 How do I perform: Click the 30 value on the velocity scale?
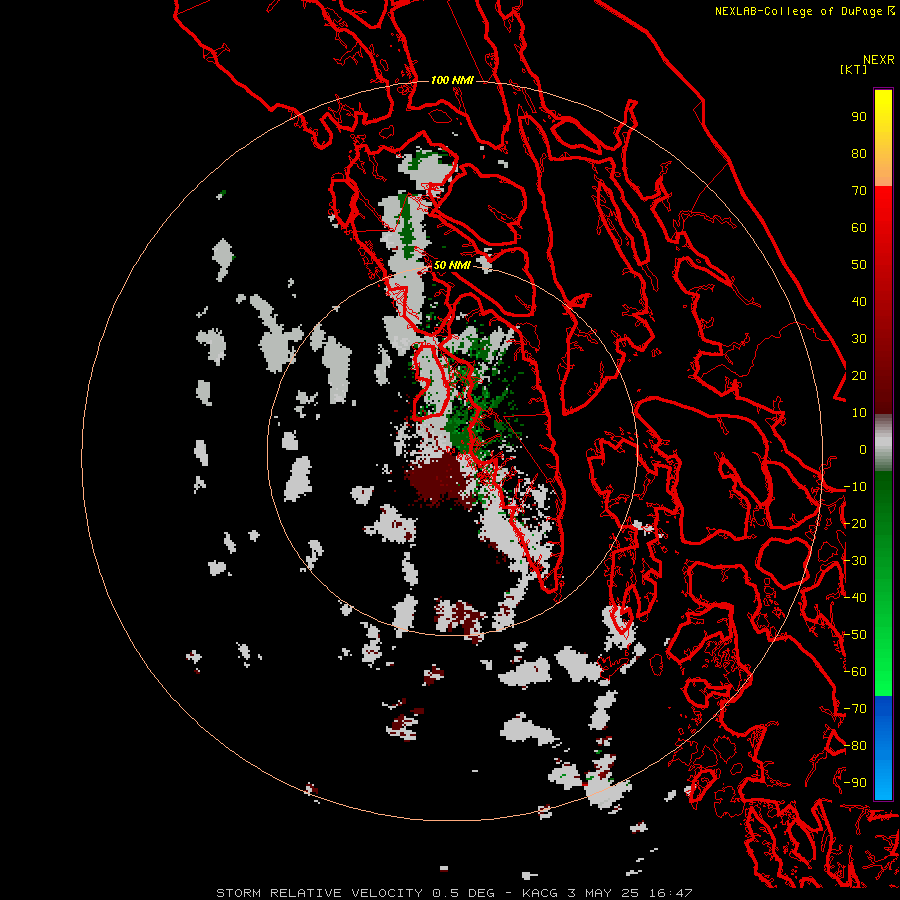[x=859, y=339]
